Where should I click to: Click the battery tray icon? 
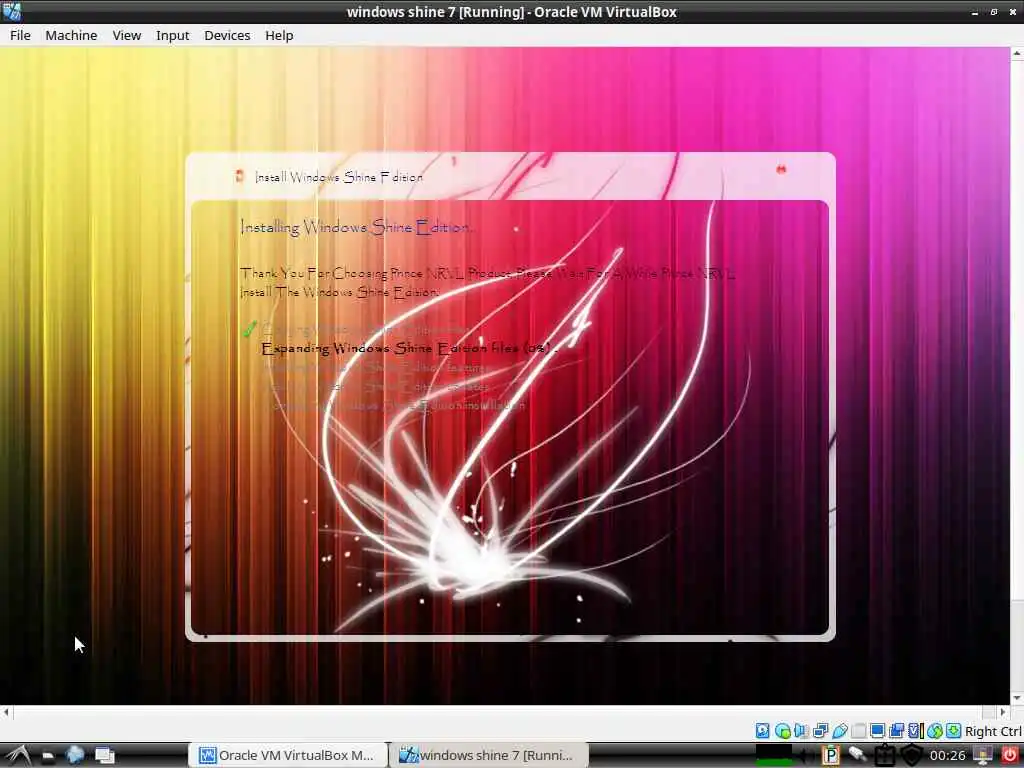coord(885,756)
